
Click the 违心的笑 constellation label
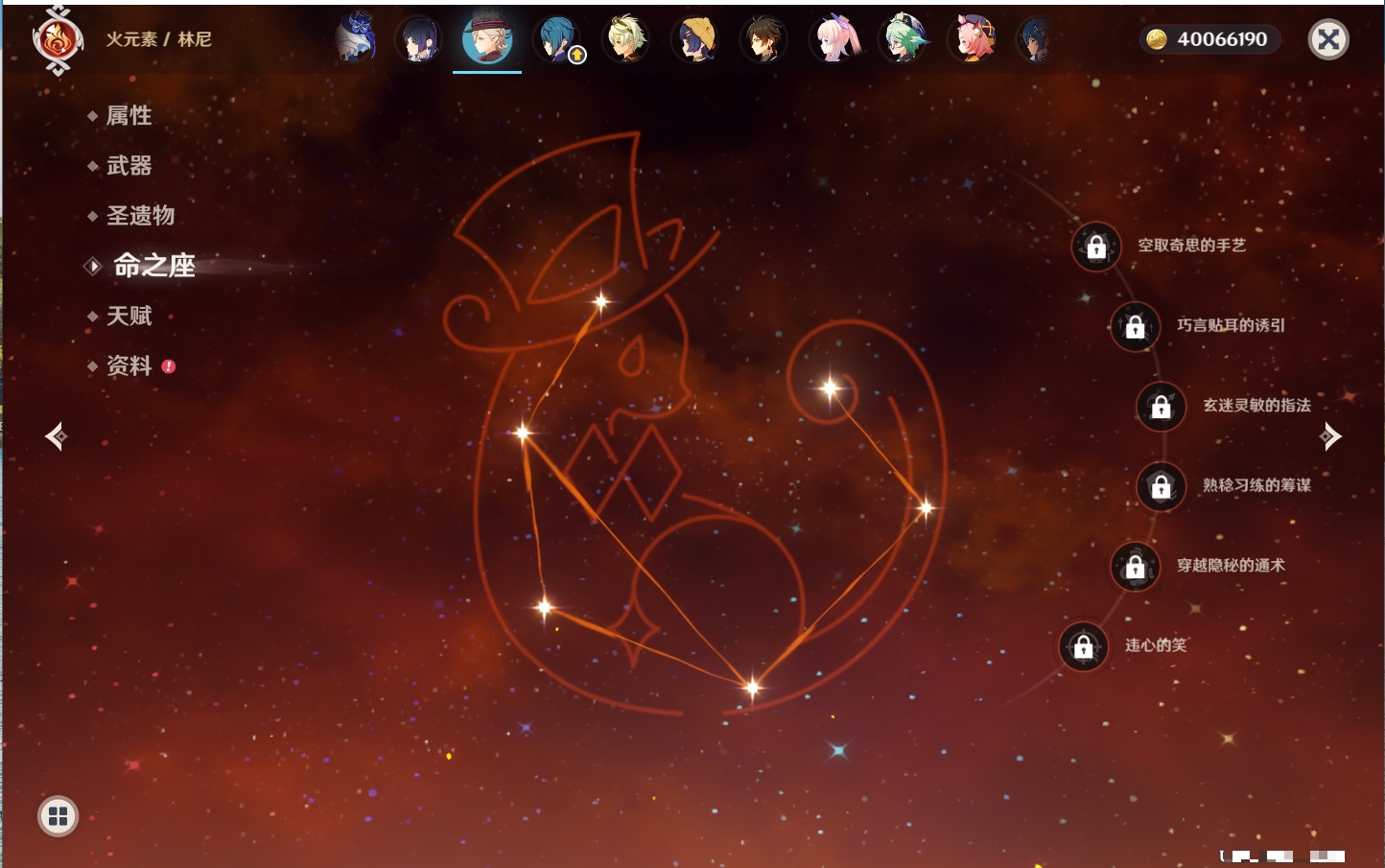coord(1156,645)
